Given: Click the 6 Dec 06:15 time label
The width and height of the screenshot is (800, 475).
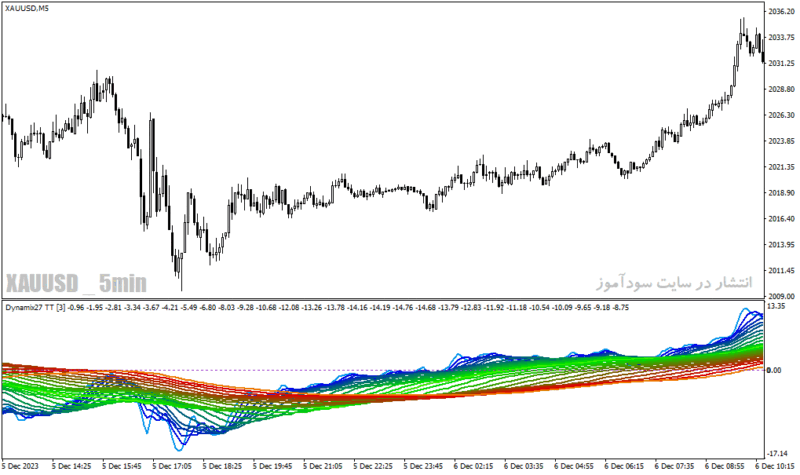Looking at the screenshot, I should pyautogui.click(x=624, y=466).
